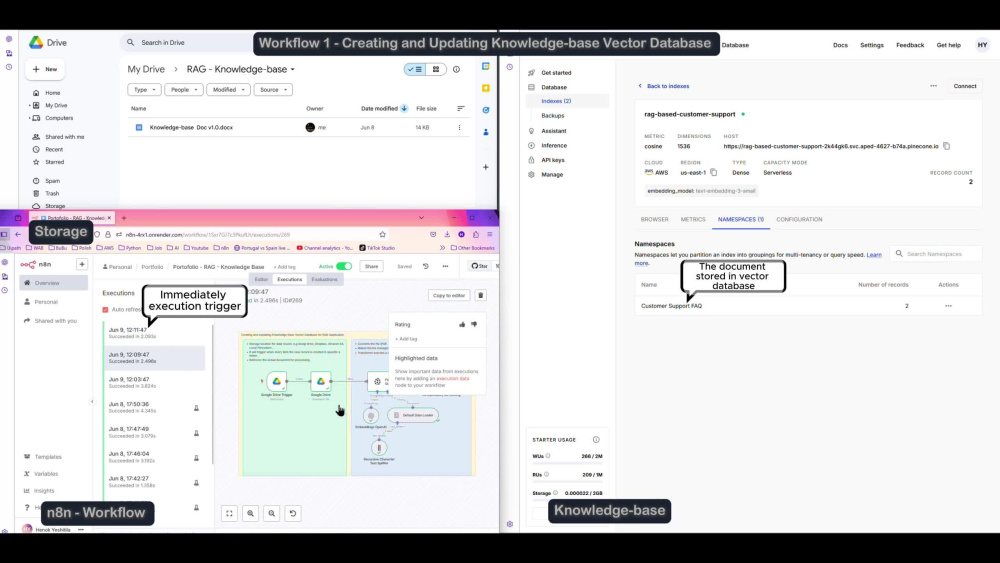1000x563 pixels.
Task: Switch Drive to grid layout view
Action: (436, 69)
